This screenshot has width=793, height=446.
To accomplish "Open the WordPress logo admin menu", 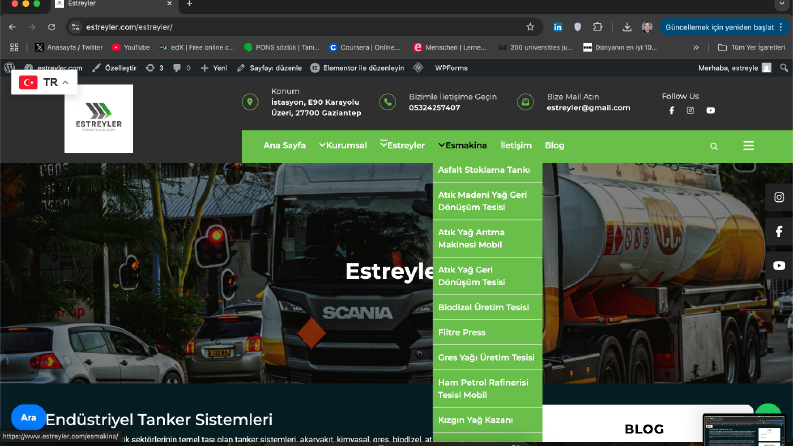I will click(x=9, y=68).
